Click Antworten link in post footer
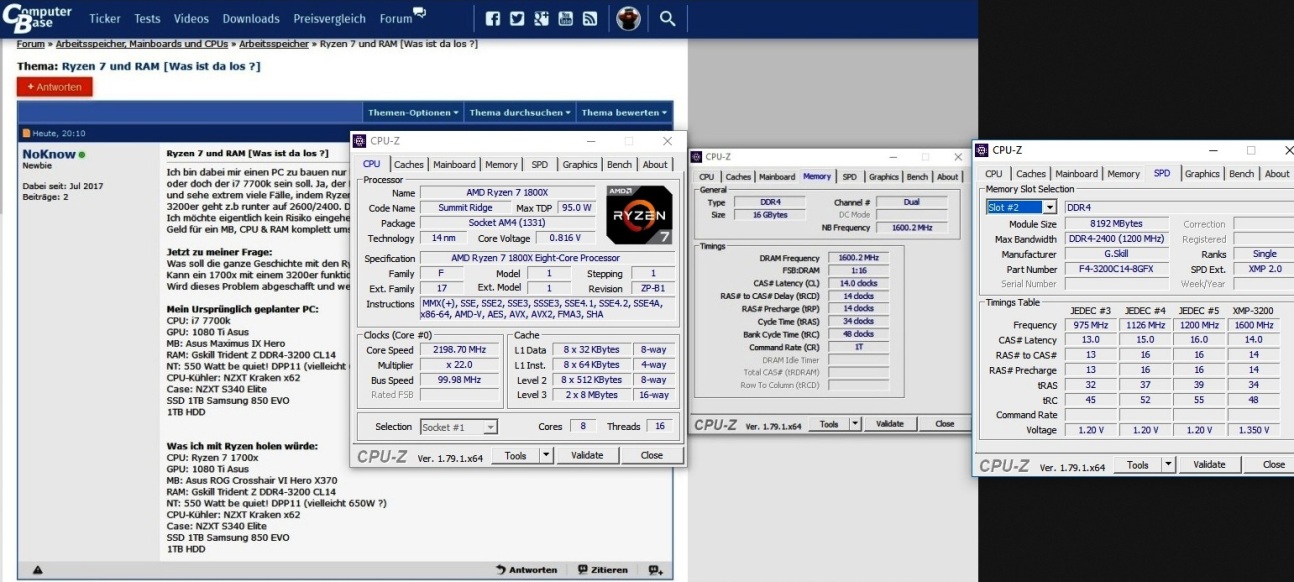Image resolution: width=1294 pixels, height=582 pixels. coord(527,570)
